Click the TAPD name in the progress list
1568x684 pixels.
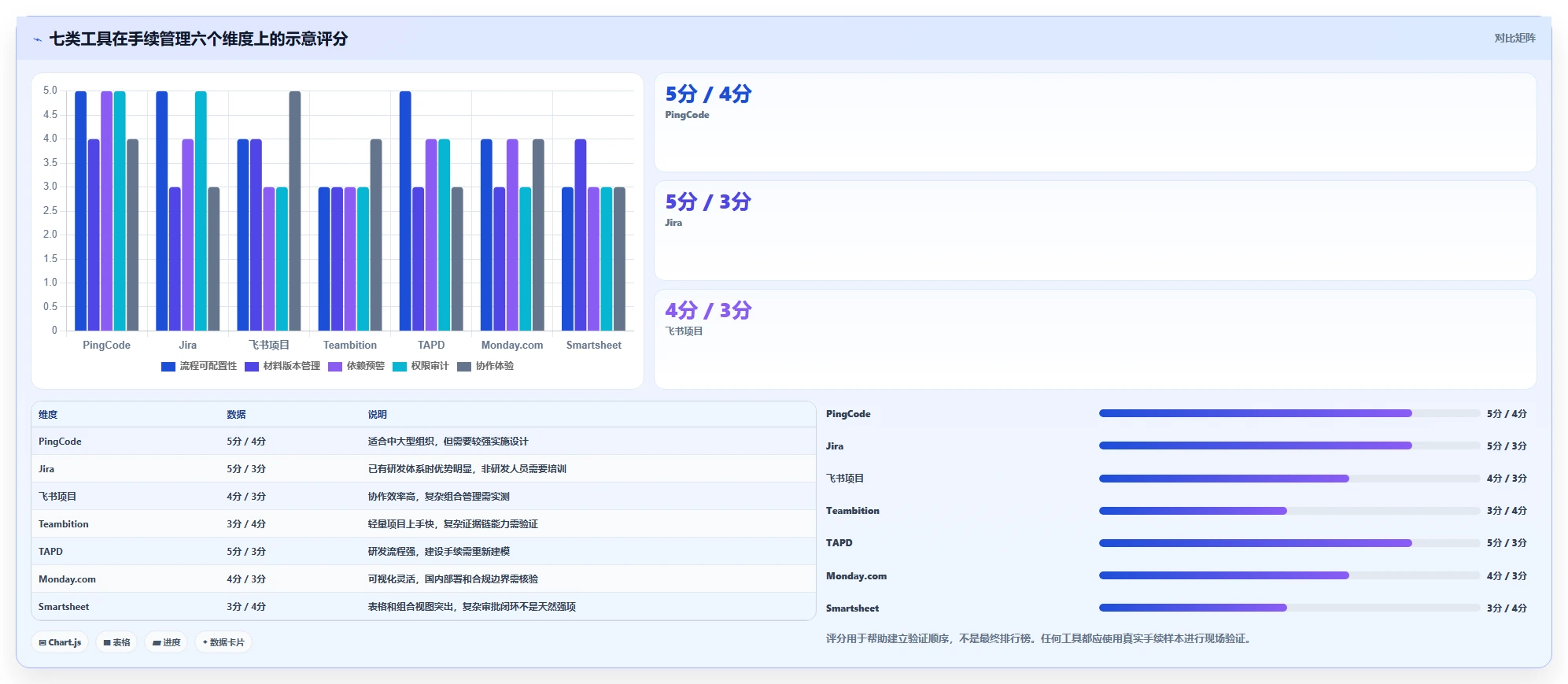[839, 543]
